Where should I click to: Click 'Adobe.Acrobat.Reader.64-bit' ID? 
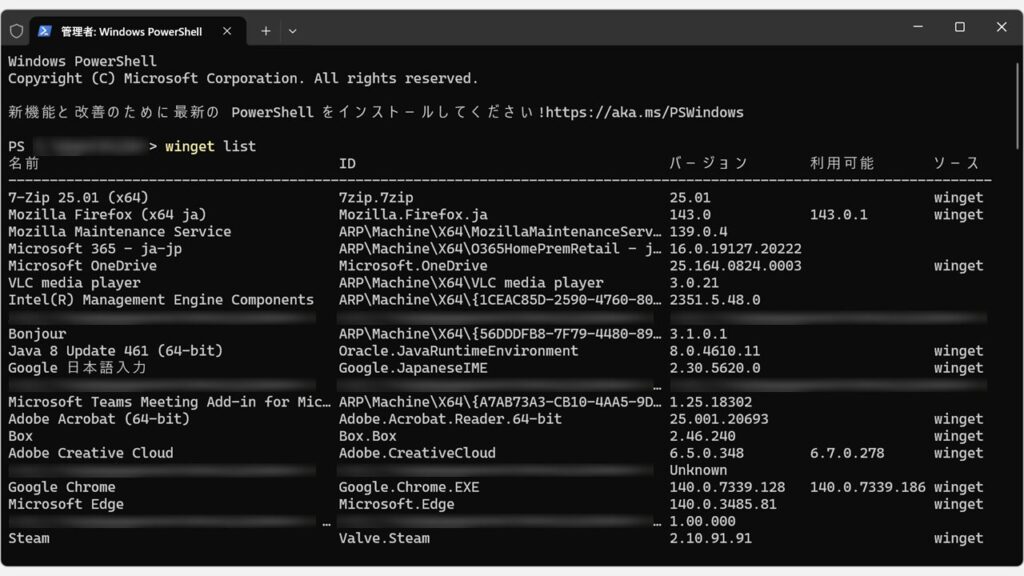click(450, 418)
